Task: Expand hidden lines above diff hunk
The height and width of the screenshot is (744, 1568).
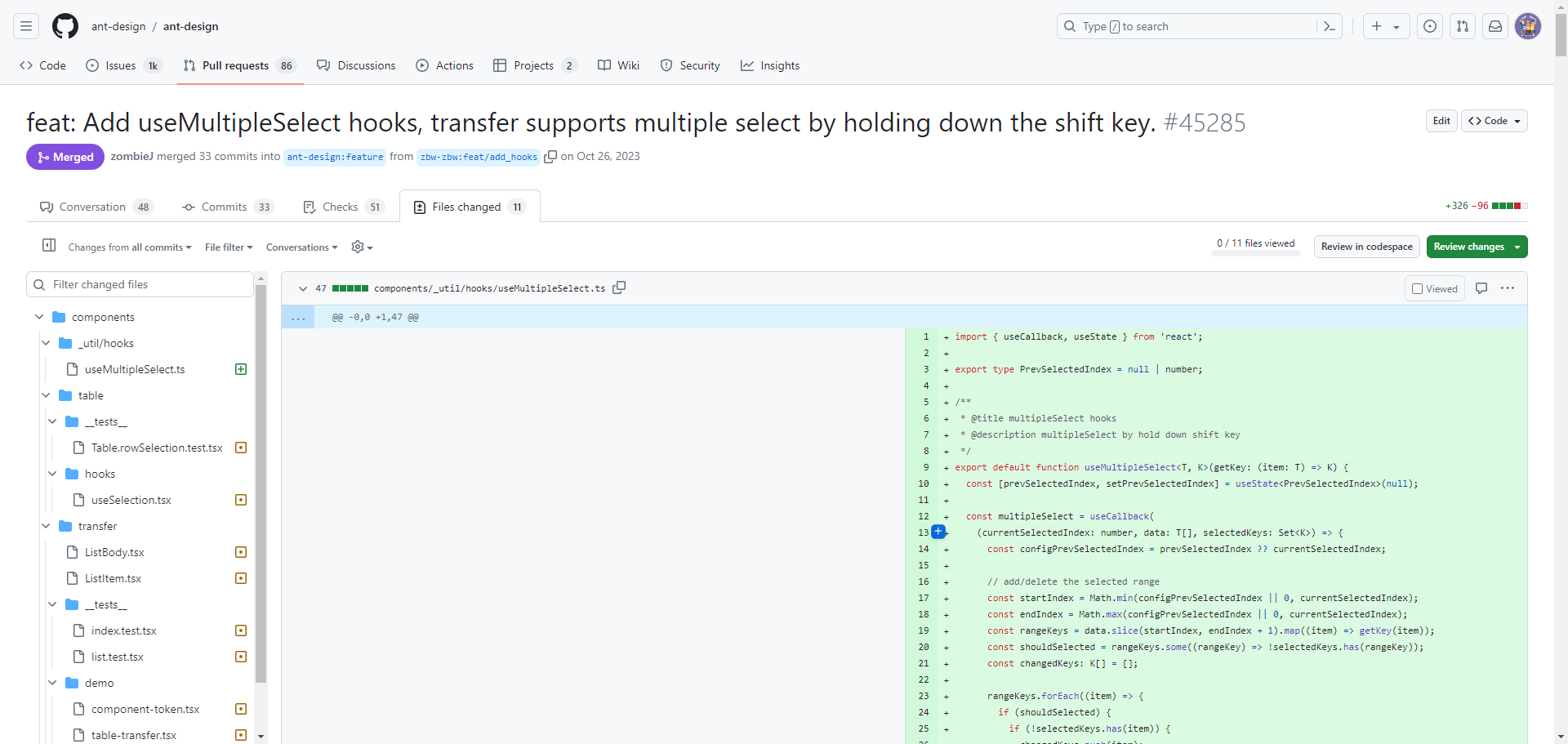Action: tap(298, 317)
